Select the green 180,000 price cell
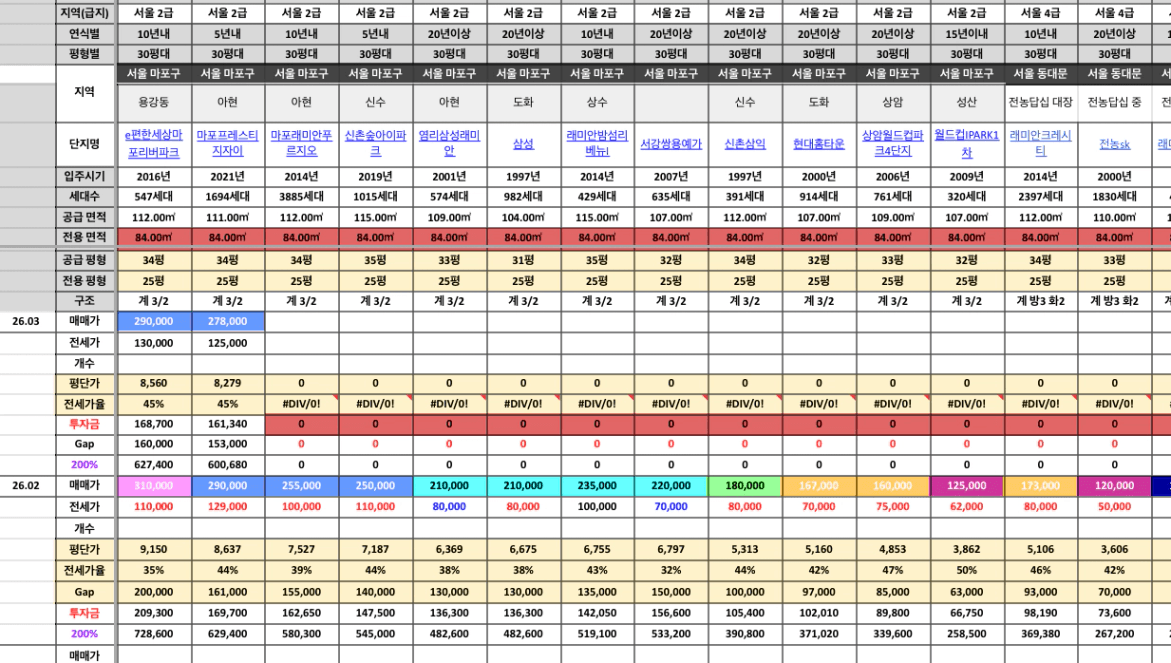 pos(745,485)
